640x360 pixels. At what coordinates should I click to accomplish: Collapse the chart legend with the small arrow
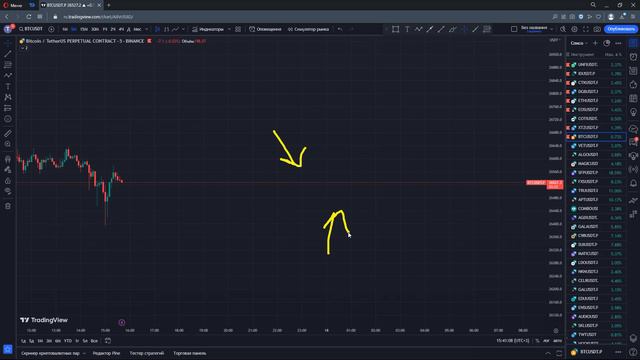coord(22,48)
